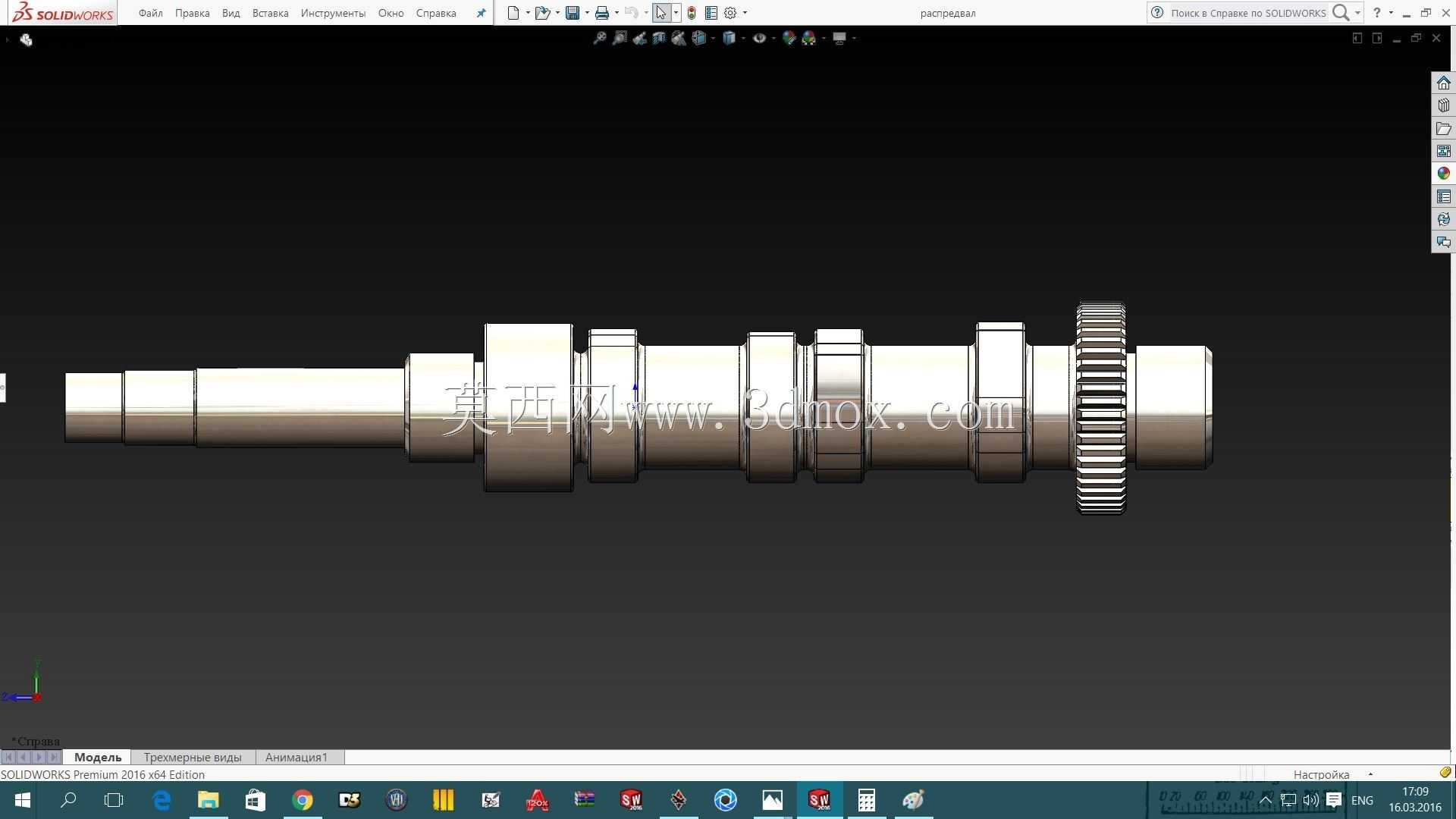Click the Previous View icon

tap(639, 38)
